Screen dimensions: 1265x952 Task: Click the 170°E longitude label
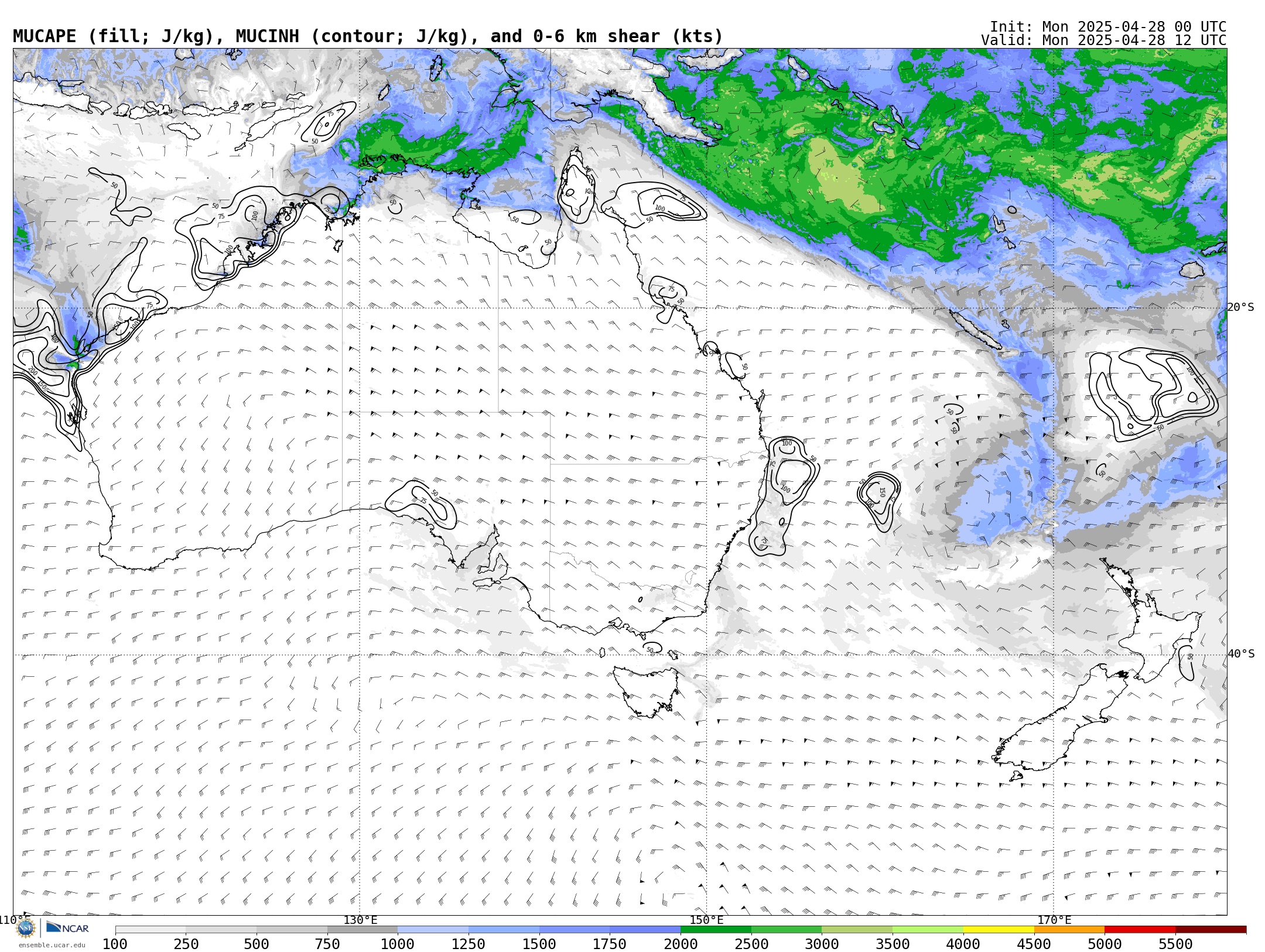click(x=1054, y=920)
